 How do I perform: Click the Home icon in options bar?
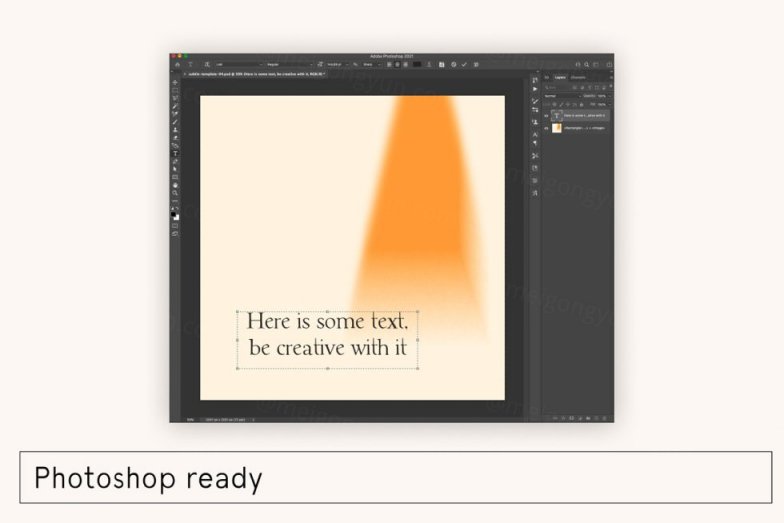point(177,64)
